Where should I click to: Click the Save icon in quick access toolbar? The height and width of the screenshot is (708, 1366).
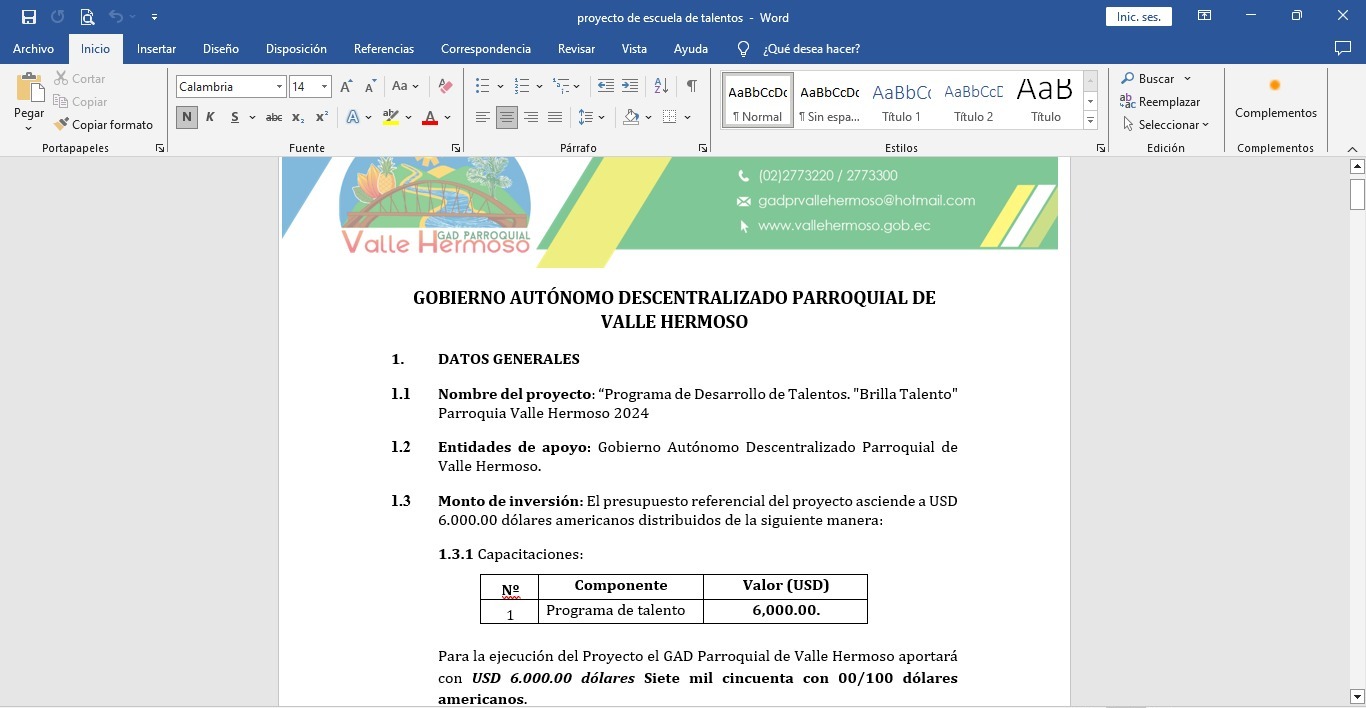pyautogui.click(x=29, y=17)
